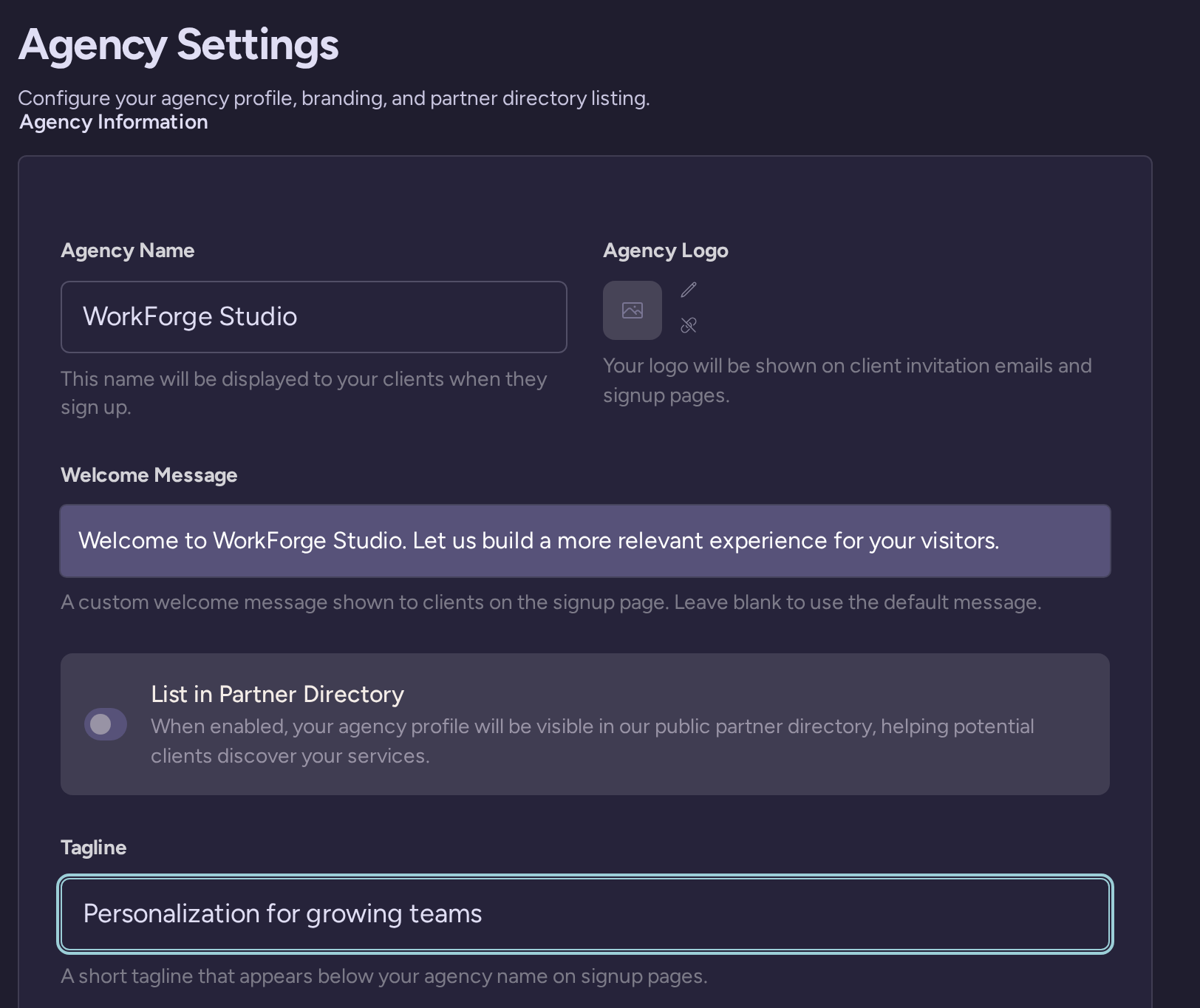Click helper text 'A custom welcome message'
Screen dimensions: 1200x1008
point(551,602)
